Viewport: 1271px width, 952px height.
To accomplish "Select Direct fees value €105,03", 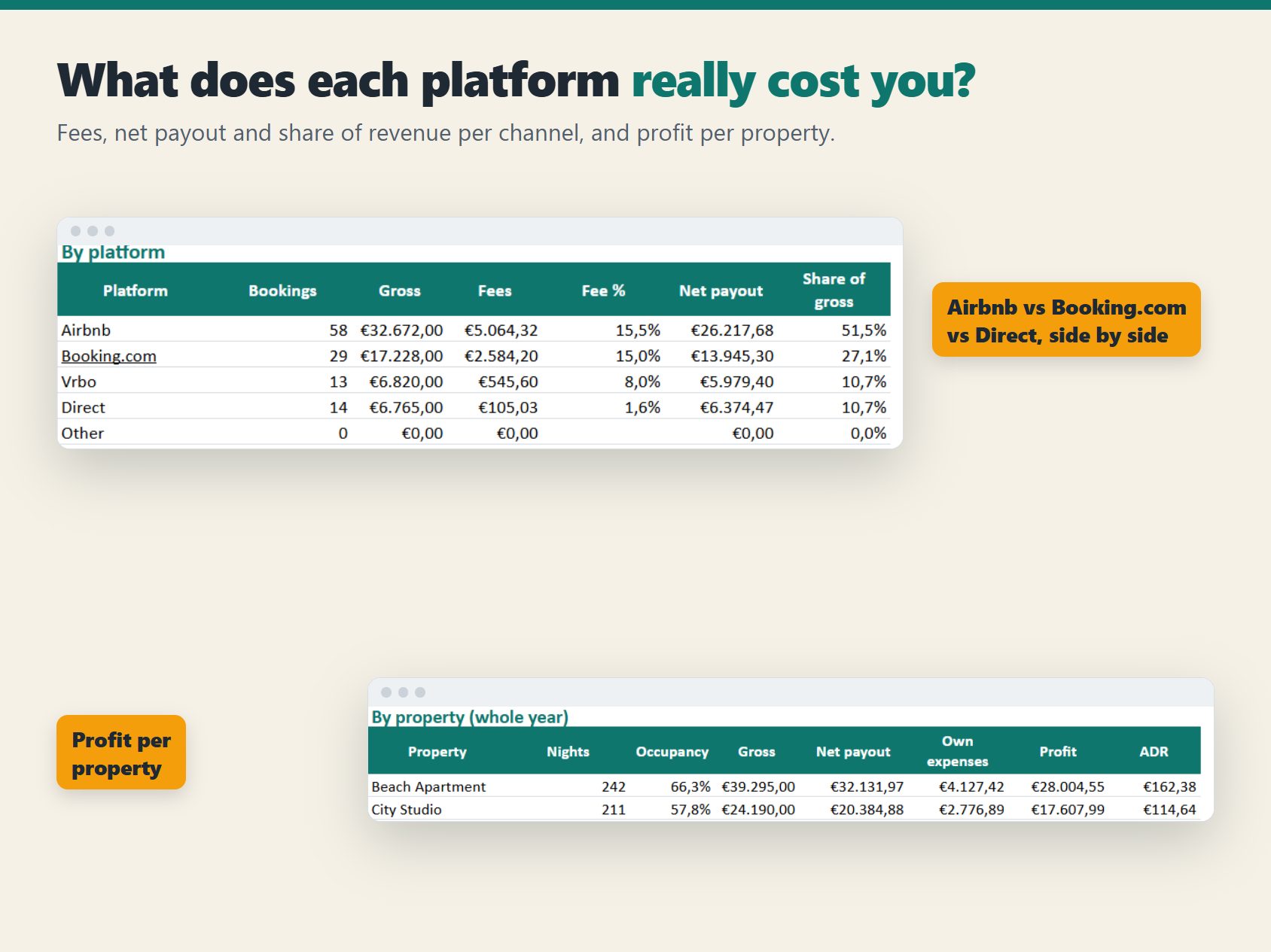I will click(x=508, y=407).
